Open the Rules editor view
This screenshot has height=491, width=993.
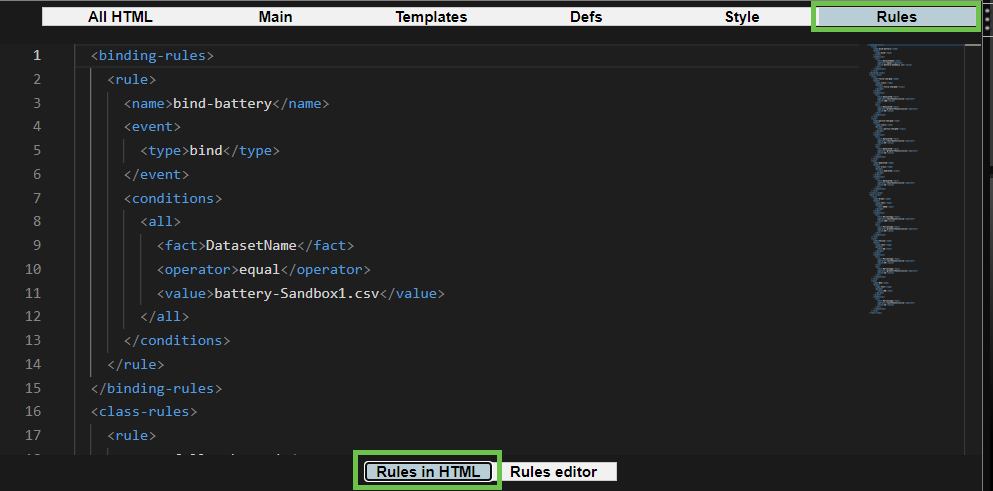(x=553, y=471)
